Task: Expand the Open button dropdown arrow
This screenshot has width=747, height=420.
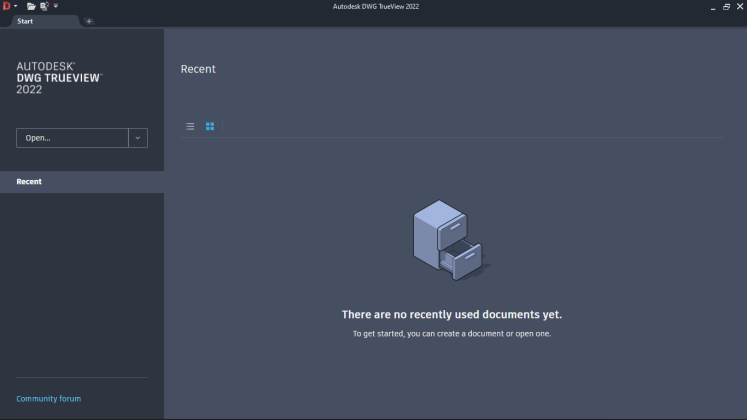Action: pyautogui.click(x=138, y=138)
